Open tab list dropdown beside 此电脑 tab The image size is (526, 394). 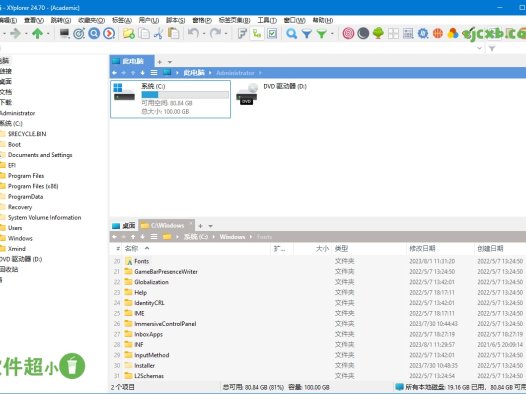[170, 62]
